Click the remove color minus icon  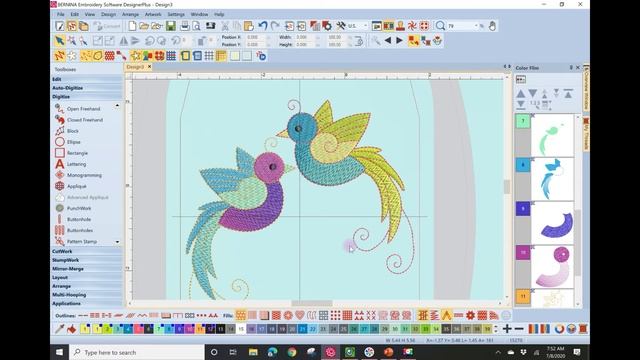coord(519,329)
